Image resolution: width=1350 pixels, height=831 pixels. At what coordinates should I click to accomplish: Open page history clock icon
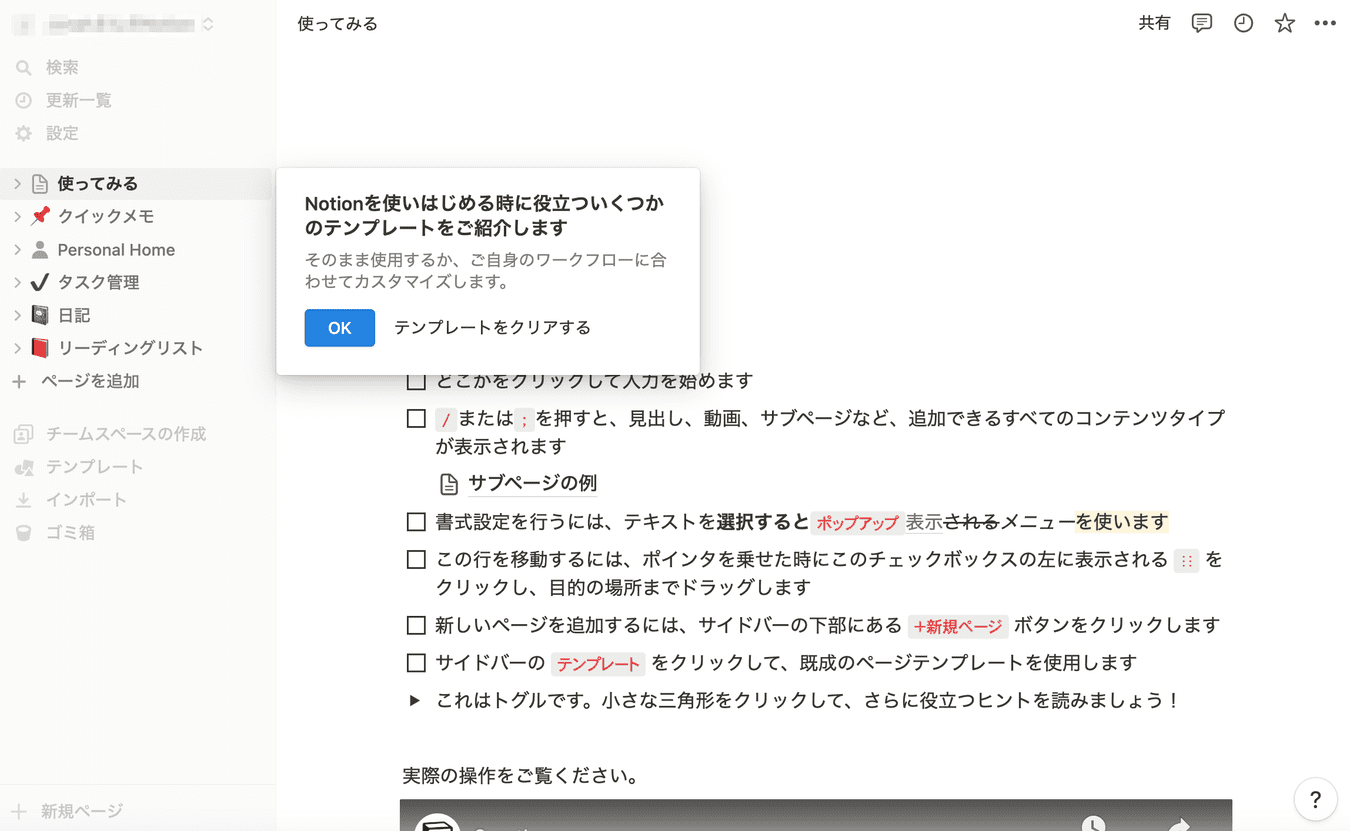[x=1243, y=23]
